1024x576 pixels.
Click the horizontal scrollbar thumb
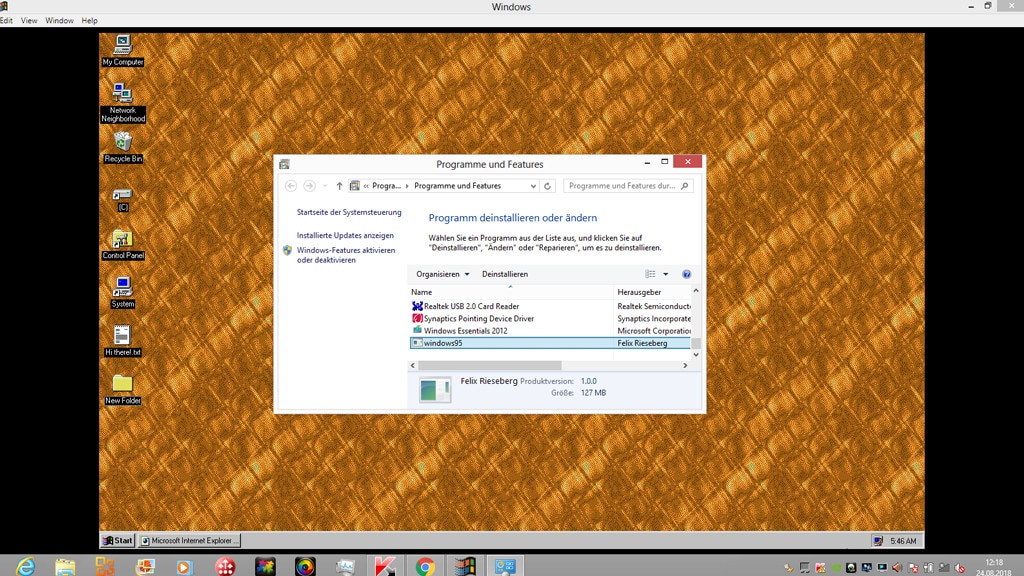click(489, 366)
